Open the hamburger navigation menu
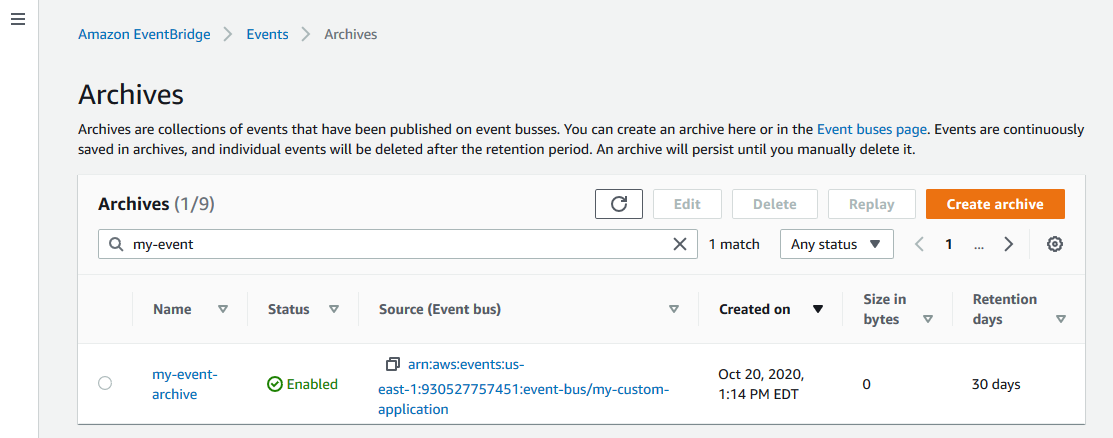This screenshot has width=1113, height=438. pyautogui.click(x=17, y=20)
